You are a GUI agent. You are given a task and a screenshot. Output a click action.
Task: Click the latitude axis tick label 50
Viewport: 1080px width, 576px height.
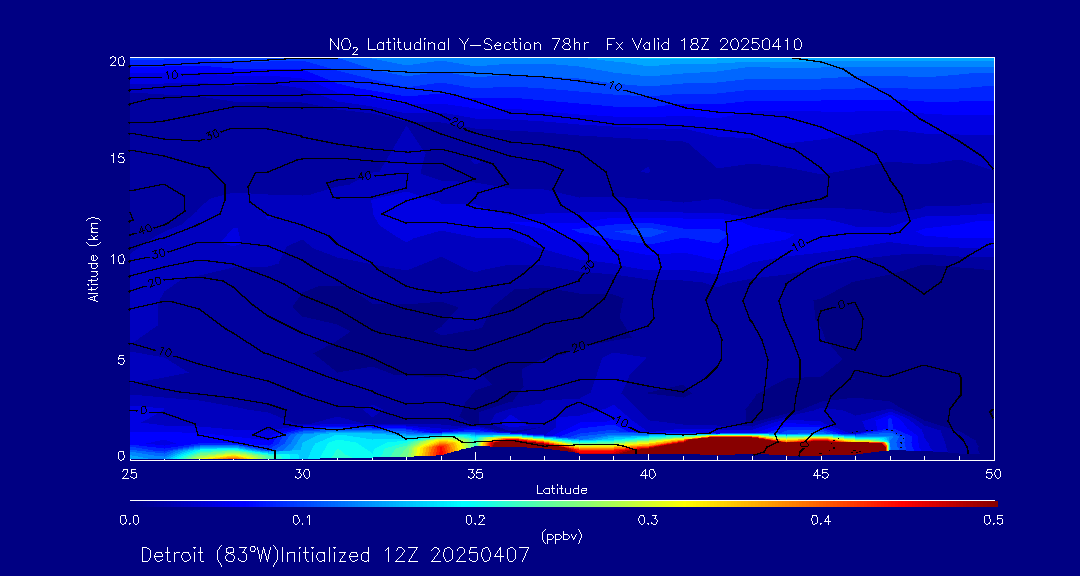993,473
